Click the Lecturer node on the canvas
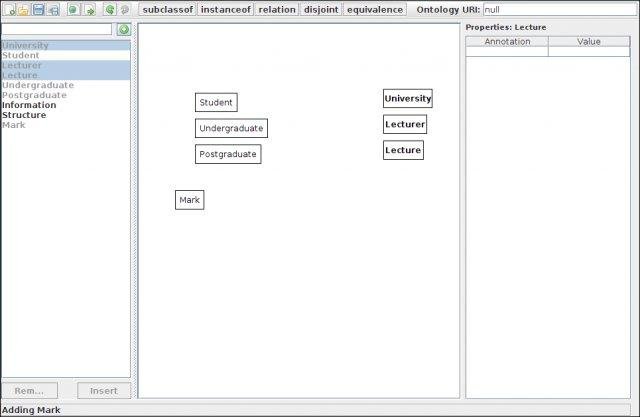 (x=405, y=124)
